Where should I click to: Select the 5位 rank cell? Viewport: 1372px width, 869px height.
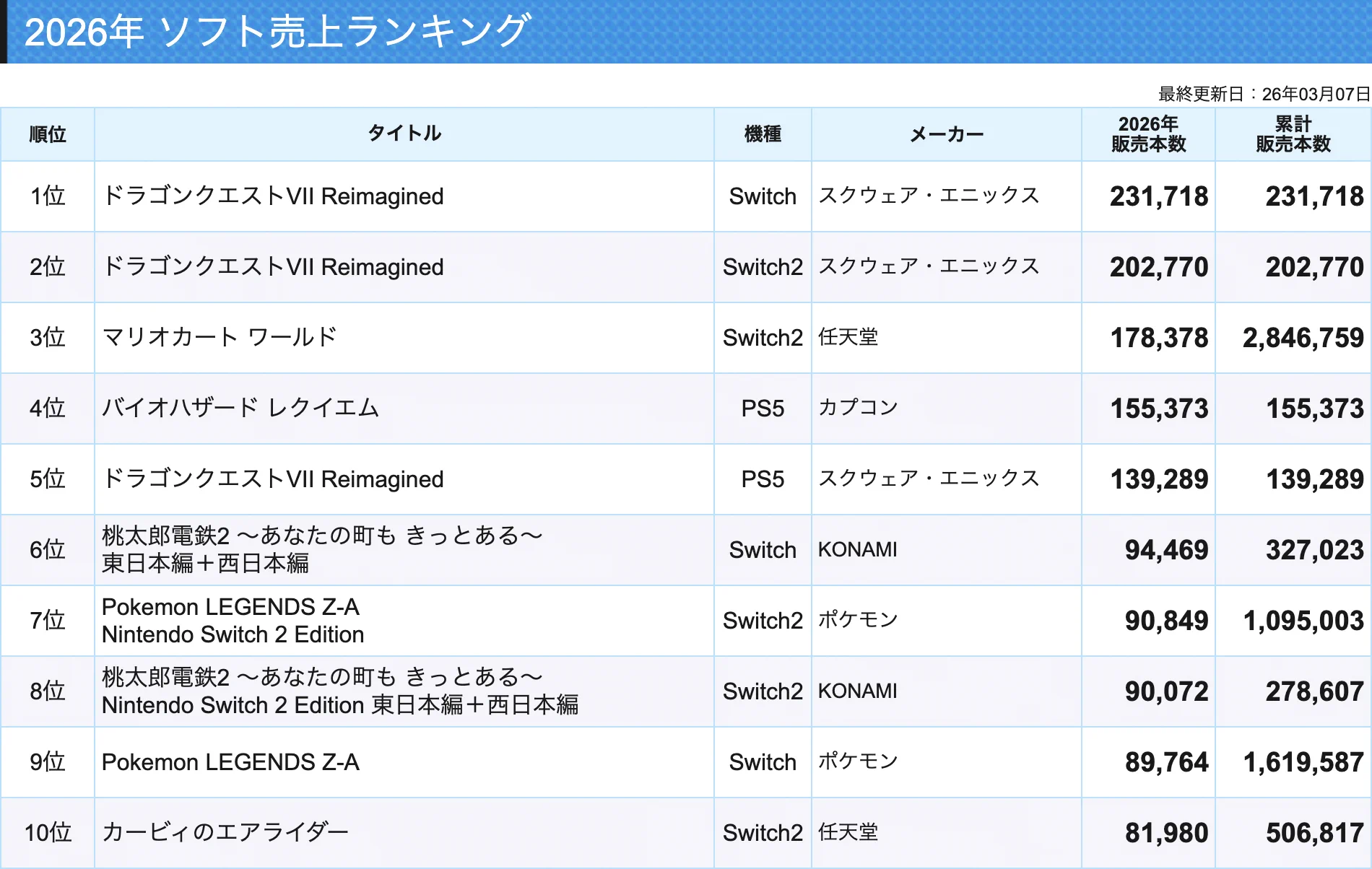click(48, 479)
